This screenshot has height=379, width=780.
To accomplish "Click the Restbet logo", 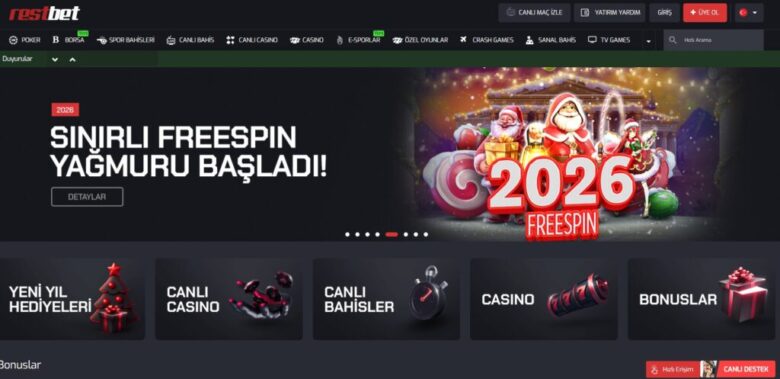I will (x=44, y=13).
